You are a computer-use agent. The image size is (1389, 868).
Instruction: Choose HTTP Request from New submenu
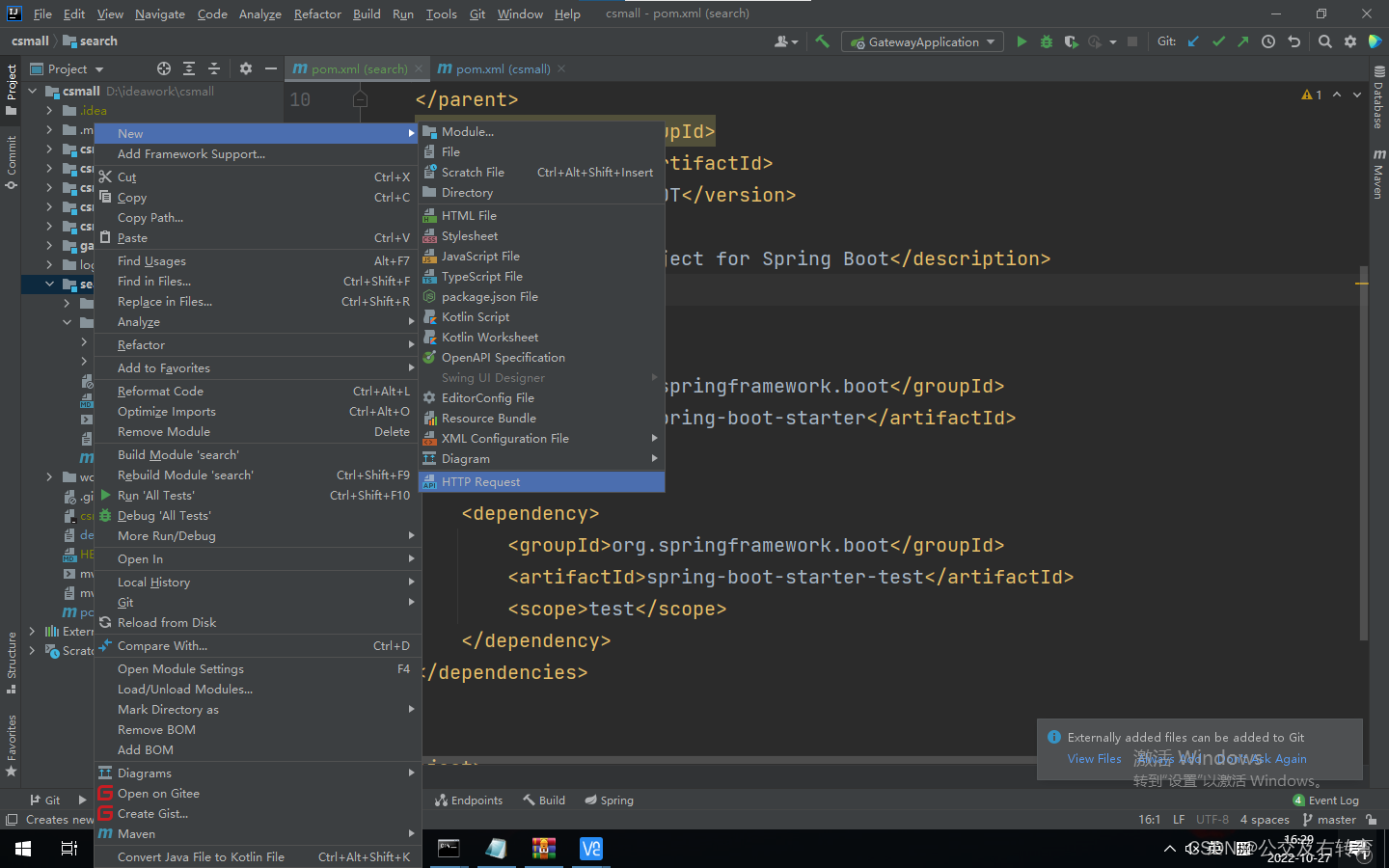coord(542,481)
